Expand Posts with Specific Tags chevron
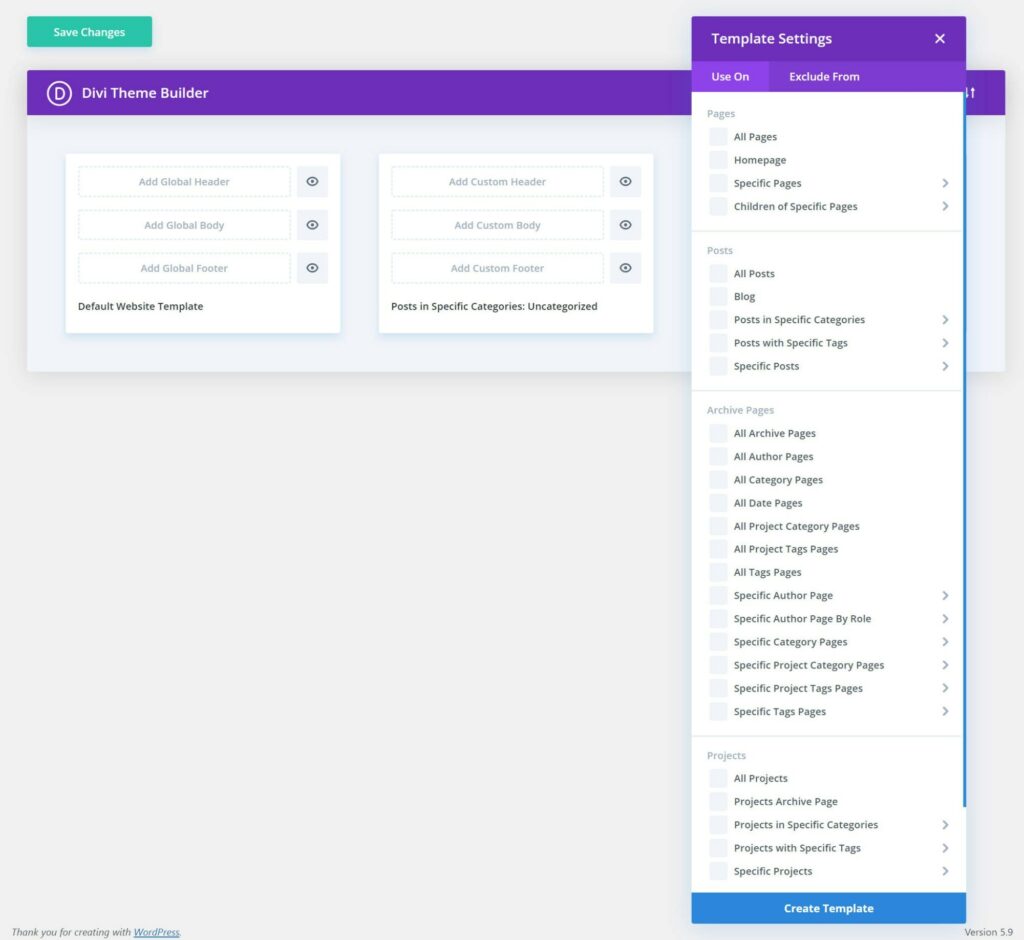 (945, 343)
